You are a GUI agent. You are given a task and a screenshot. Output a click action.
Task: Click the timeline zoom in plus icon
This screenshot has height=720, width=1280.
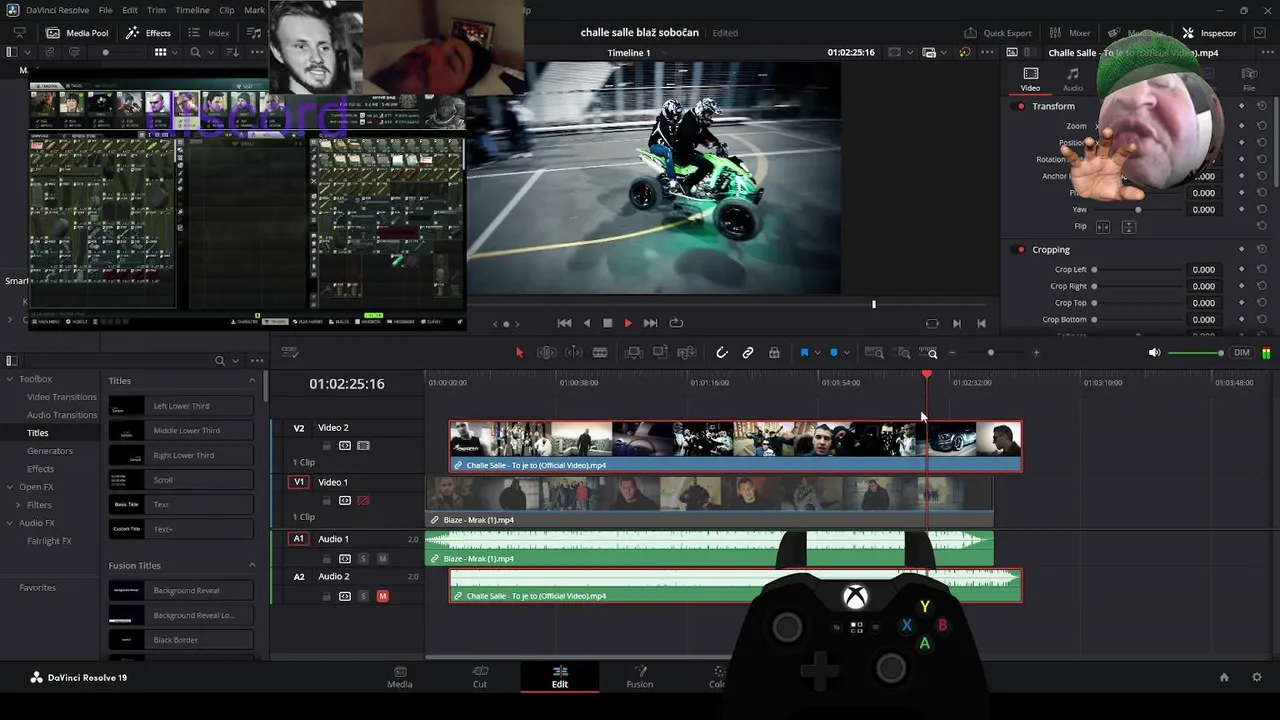(1036, 353)
